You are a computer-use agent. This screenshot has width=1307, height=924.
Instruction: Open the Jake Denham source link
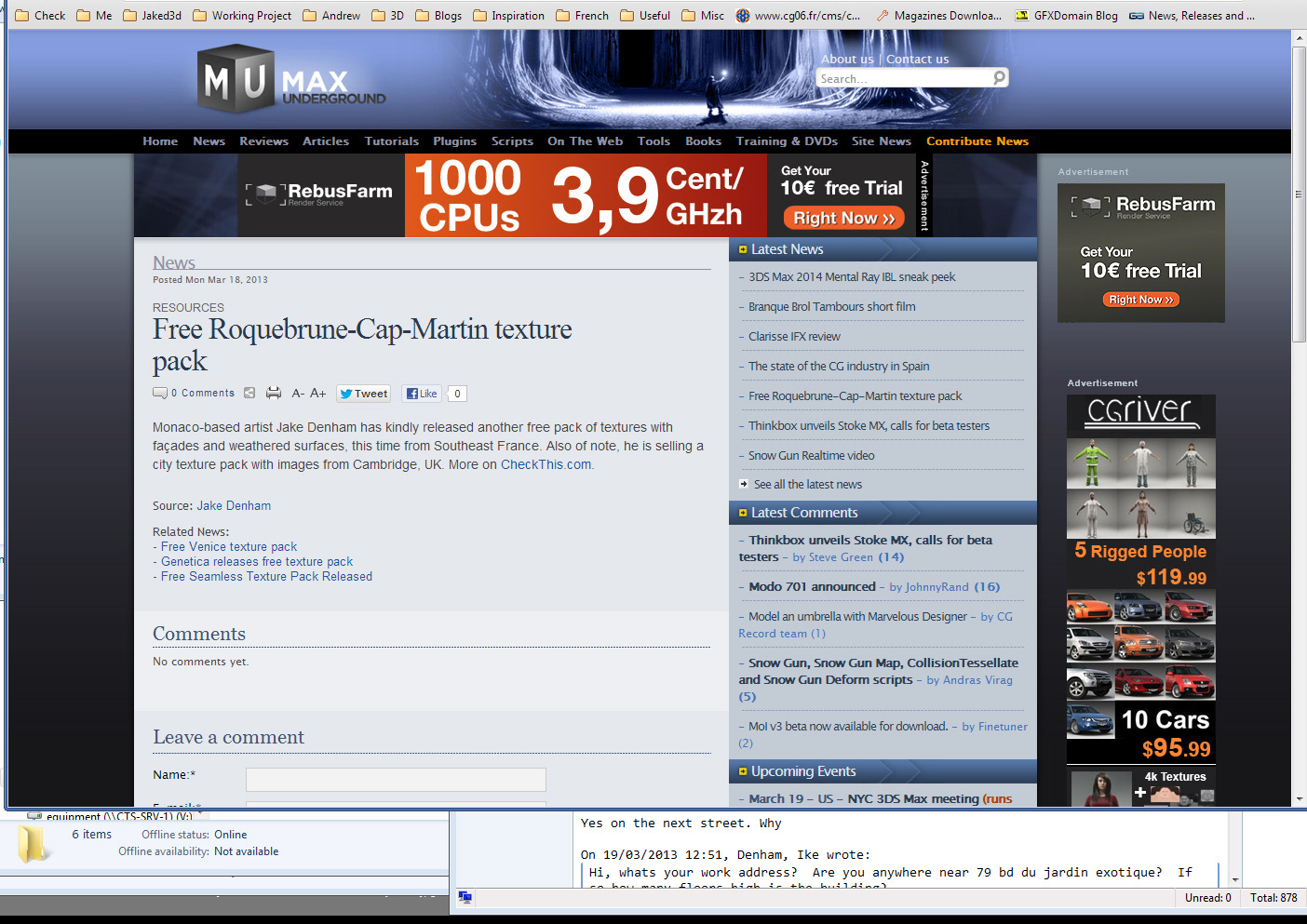point(234,506)
